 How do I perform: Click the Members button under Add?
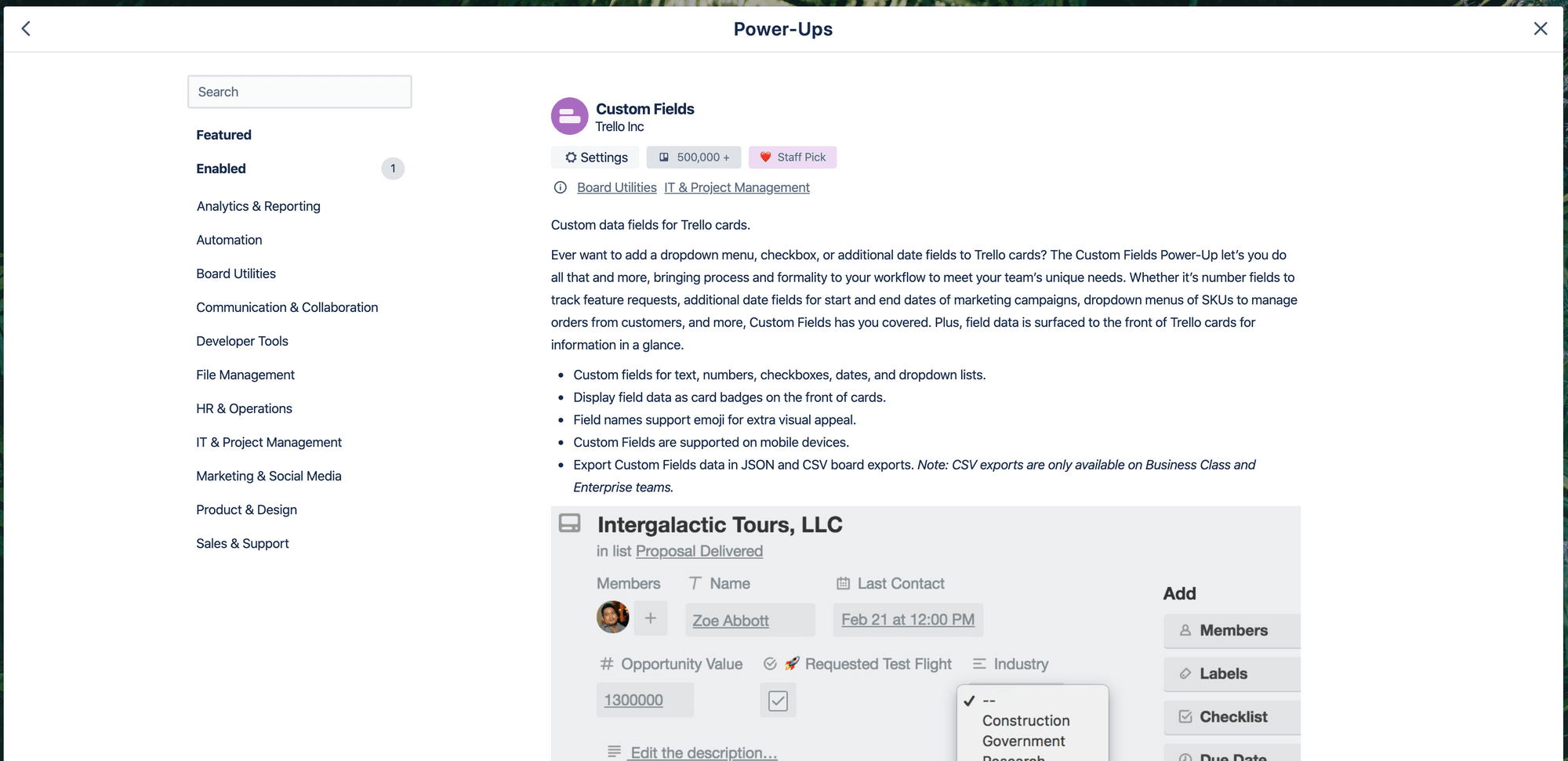(1232, 631)
